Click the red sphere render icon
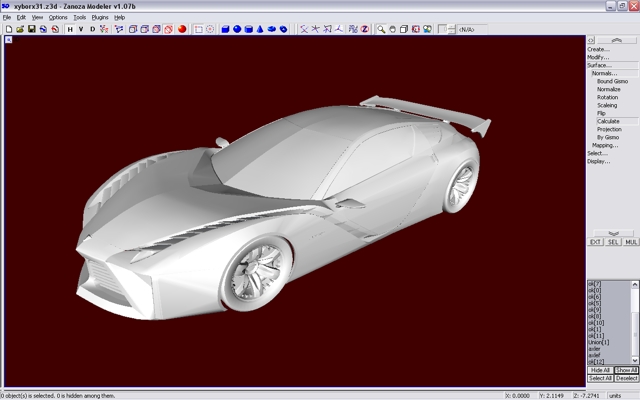 pyautogui.click(x=182, y=29)
